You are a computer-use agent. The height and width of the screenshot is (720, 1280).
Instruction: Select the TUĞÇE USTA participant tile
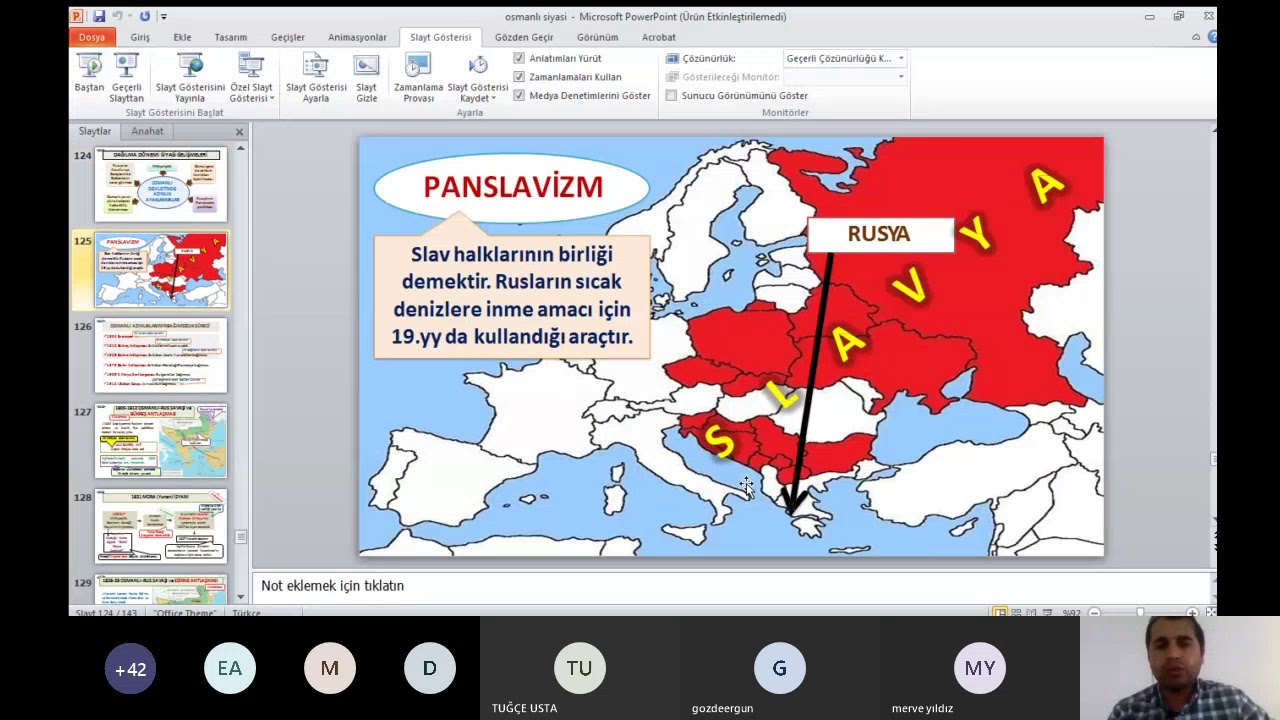580,668
